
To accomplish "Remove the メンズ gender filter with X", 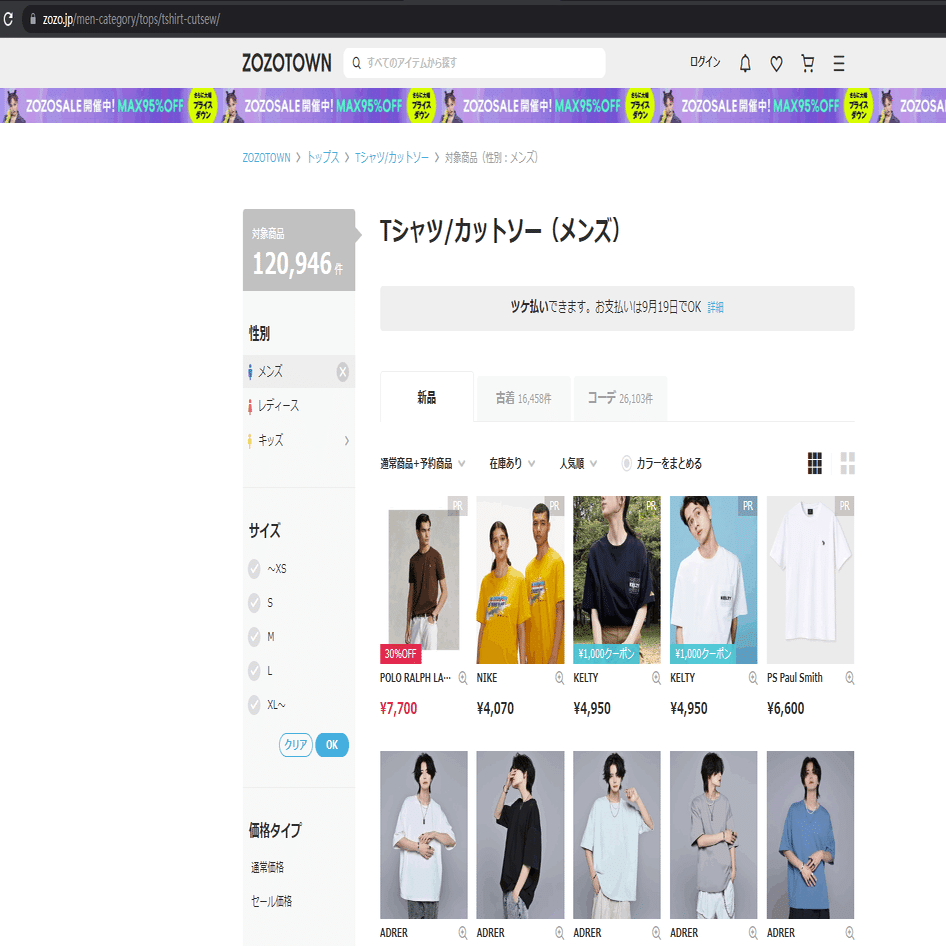I will click(343, 372).
